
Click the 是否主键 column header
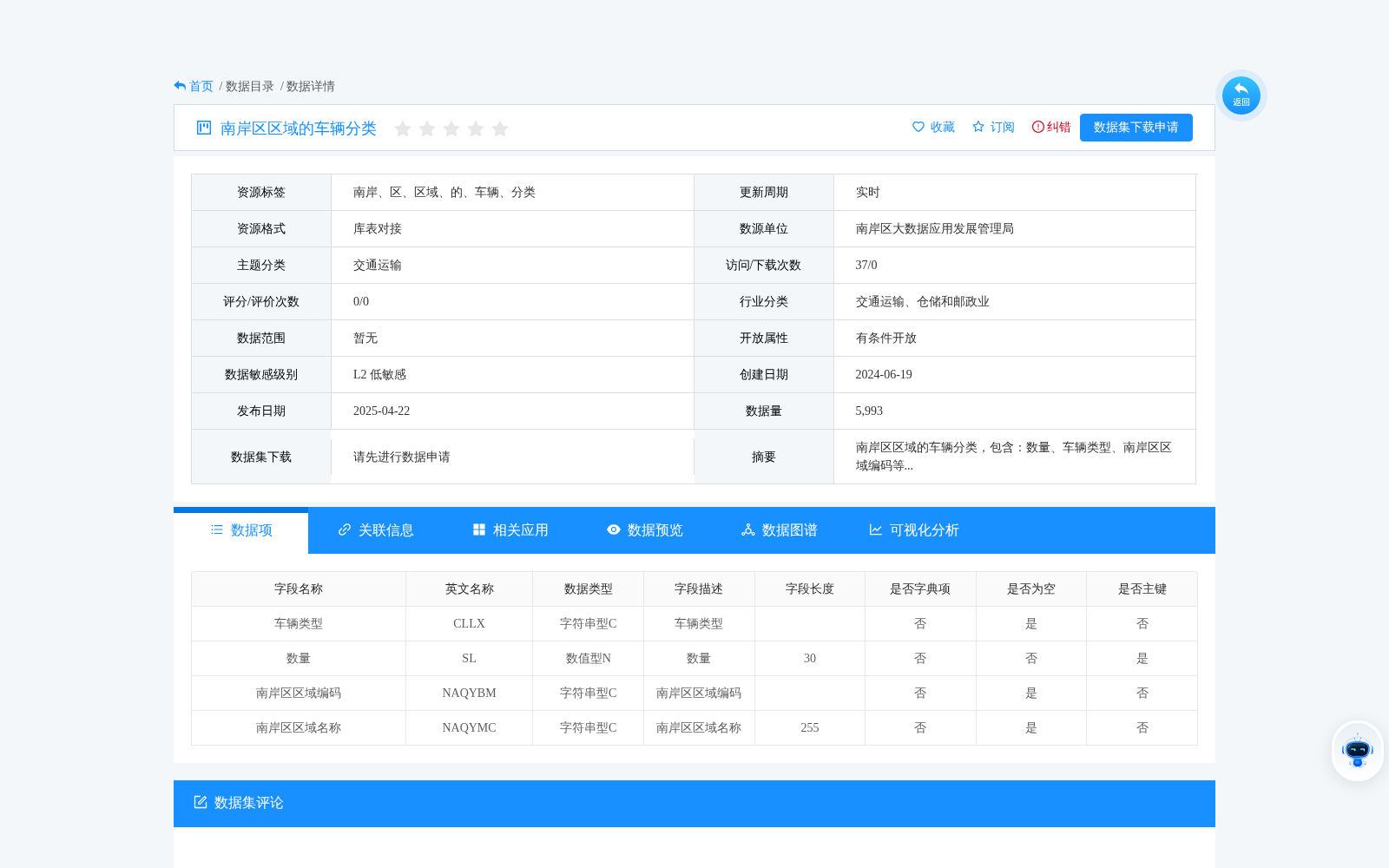tap(1142, 589)
